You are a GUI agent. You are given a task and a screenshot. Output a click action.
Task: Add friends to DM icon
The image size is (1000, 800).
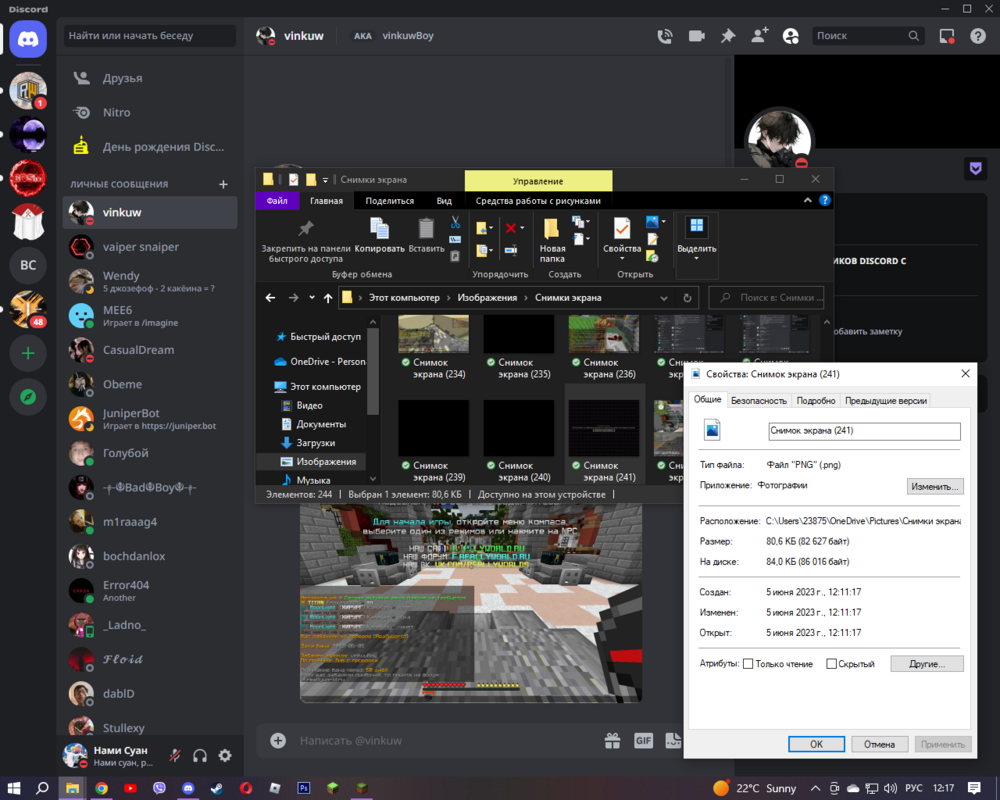759,35
